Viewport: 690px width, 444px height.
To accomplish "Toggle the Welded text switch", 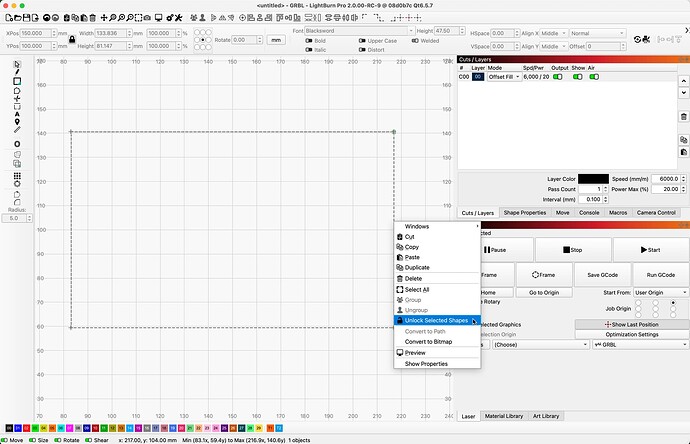I will click(x=415, y=40).
